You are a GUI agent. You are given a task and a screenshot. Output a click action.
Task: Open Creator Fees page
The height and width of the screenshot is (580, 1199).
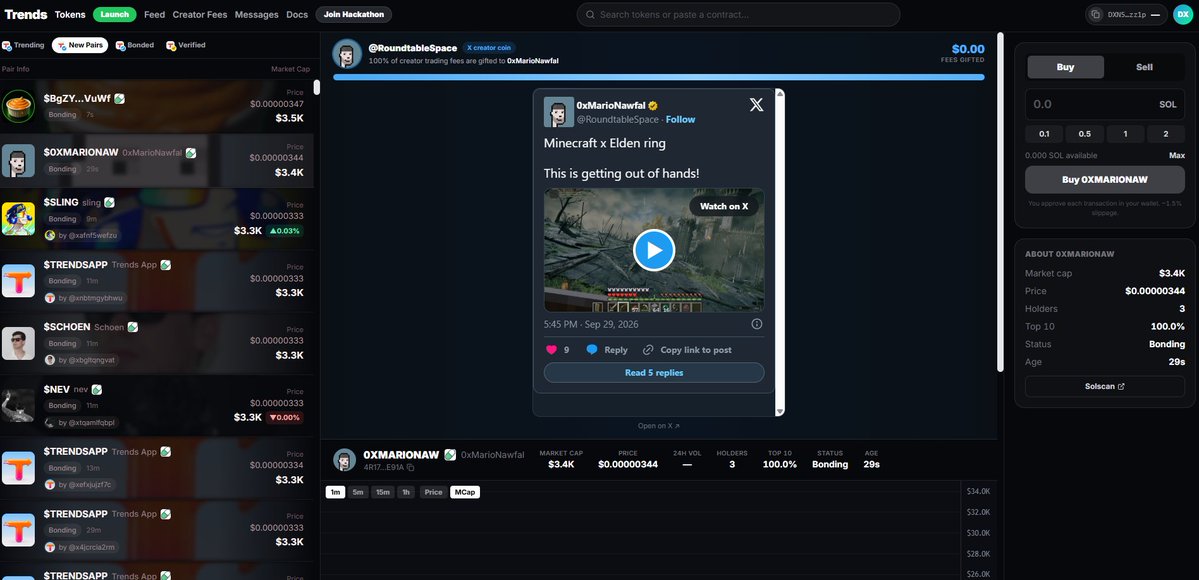(x=200, y=15)
